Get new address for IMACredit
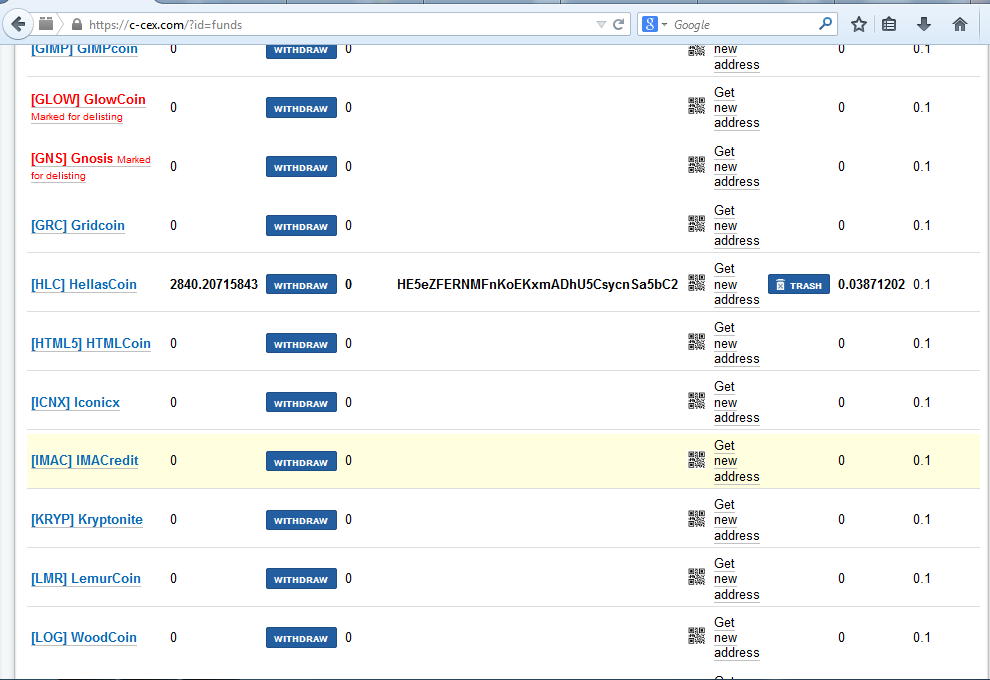 pos(736,461)
